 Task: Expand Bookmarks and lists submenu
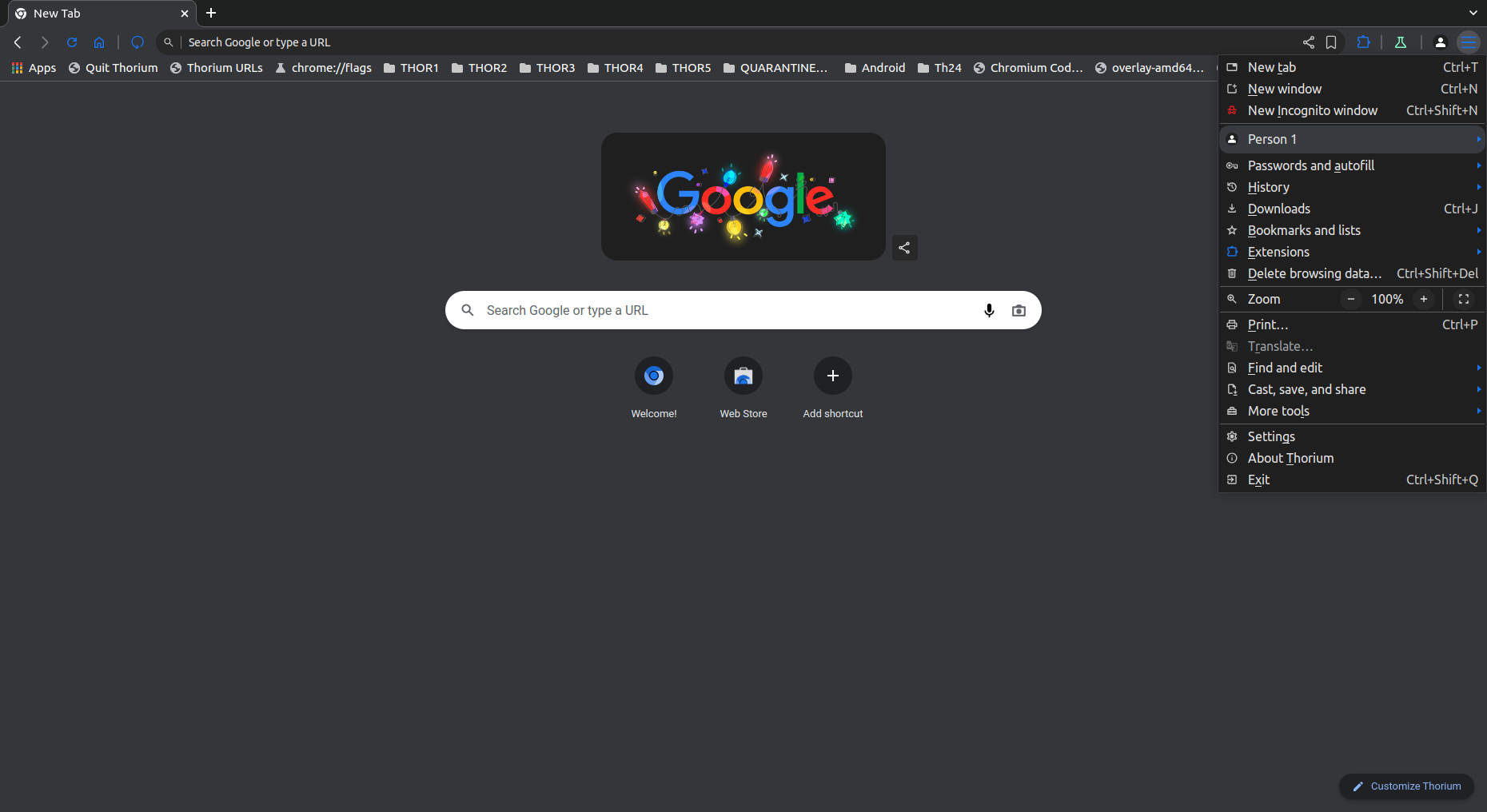point(1352,230)
